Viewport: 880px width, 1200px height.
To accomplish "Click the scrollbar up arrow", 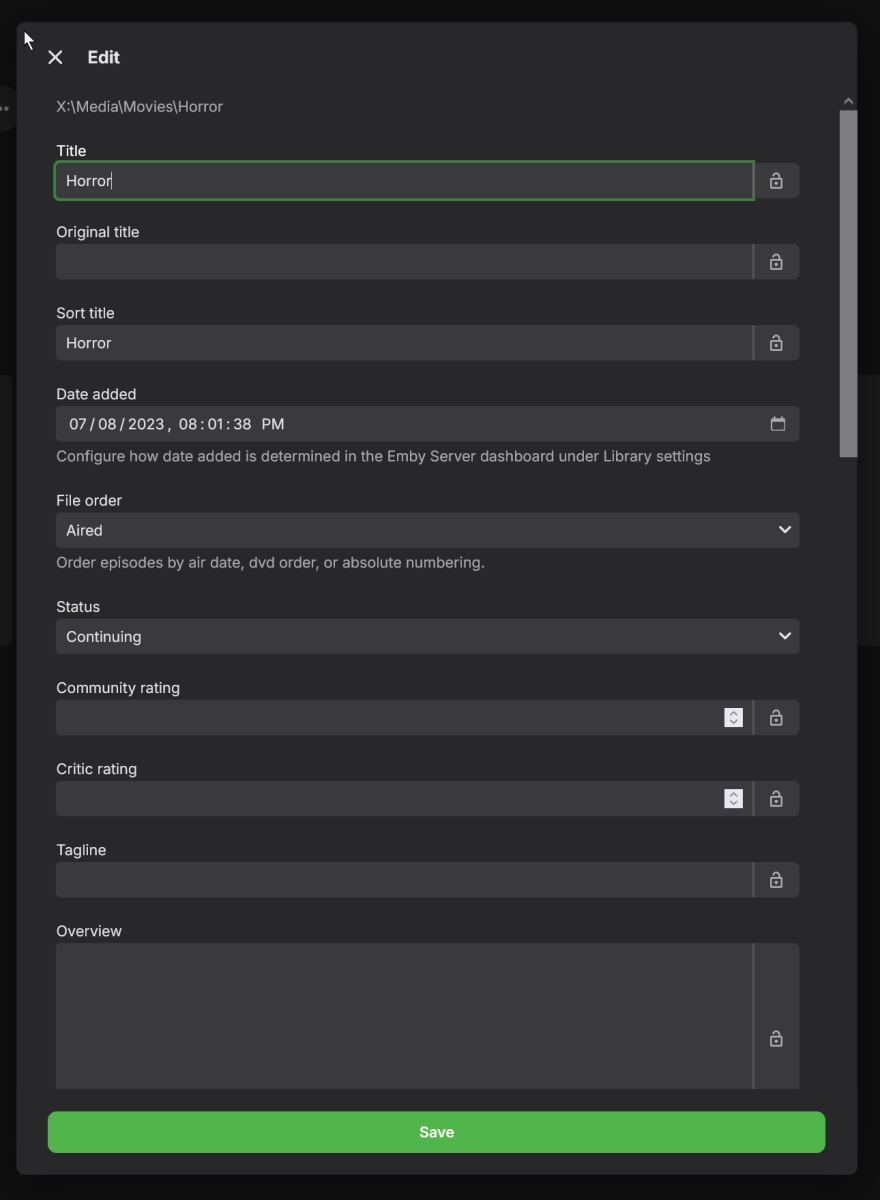I will (848, 101).
